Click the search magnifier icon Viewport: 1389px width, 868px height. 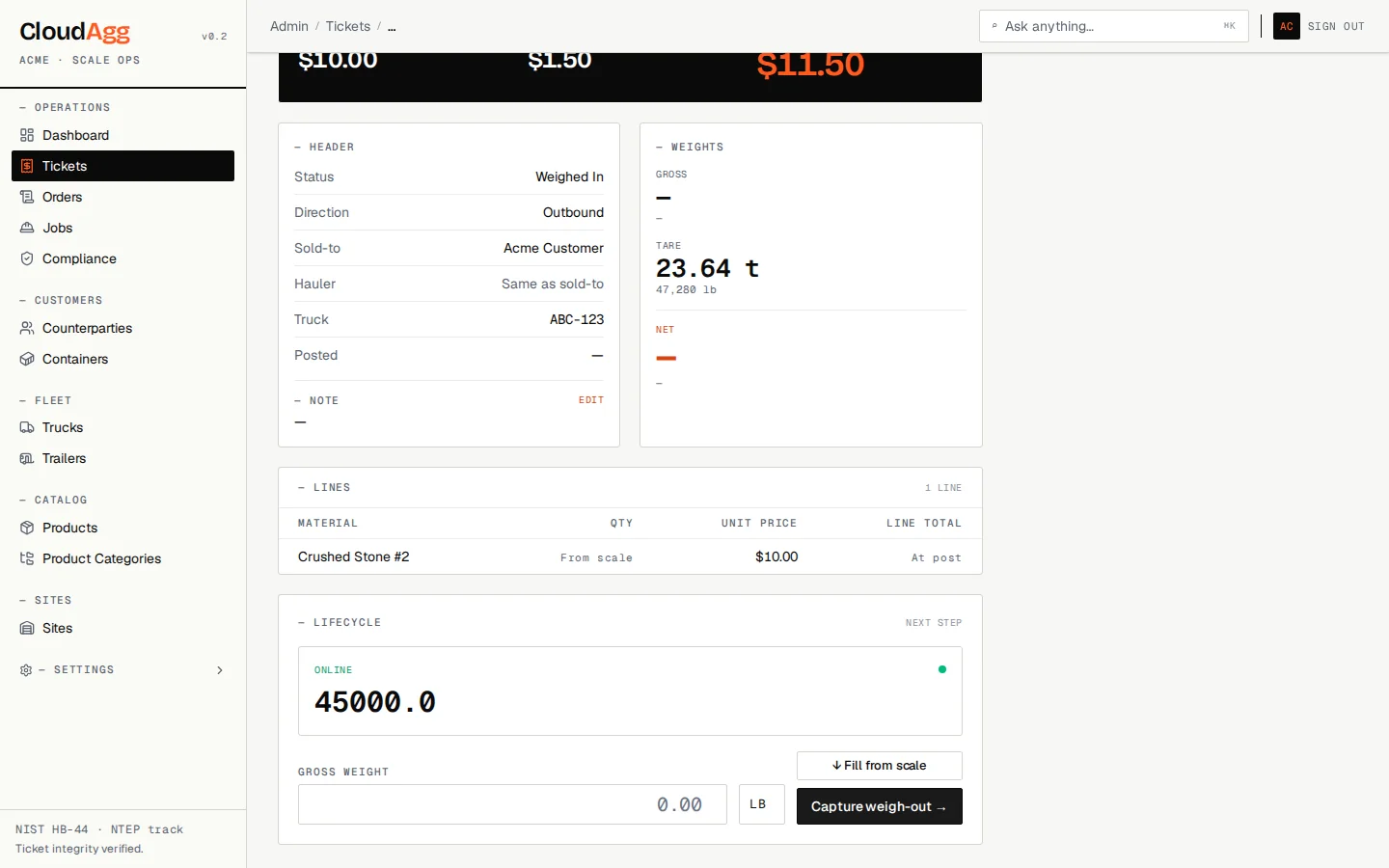tap(994, 26)
